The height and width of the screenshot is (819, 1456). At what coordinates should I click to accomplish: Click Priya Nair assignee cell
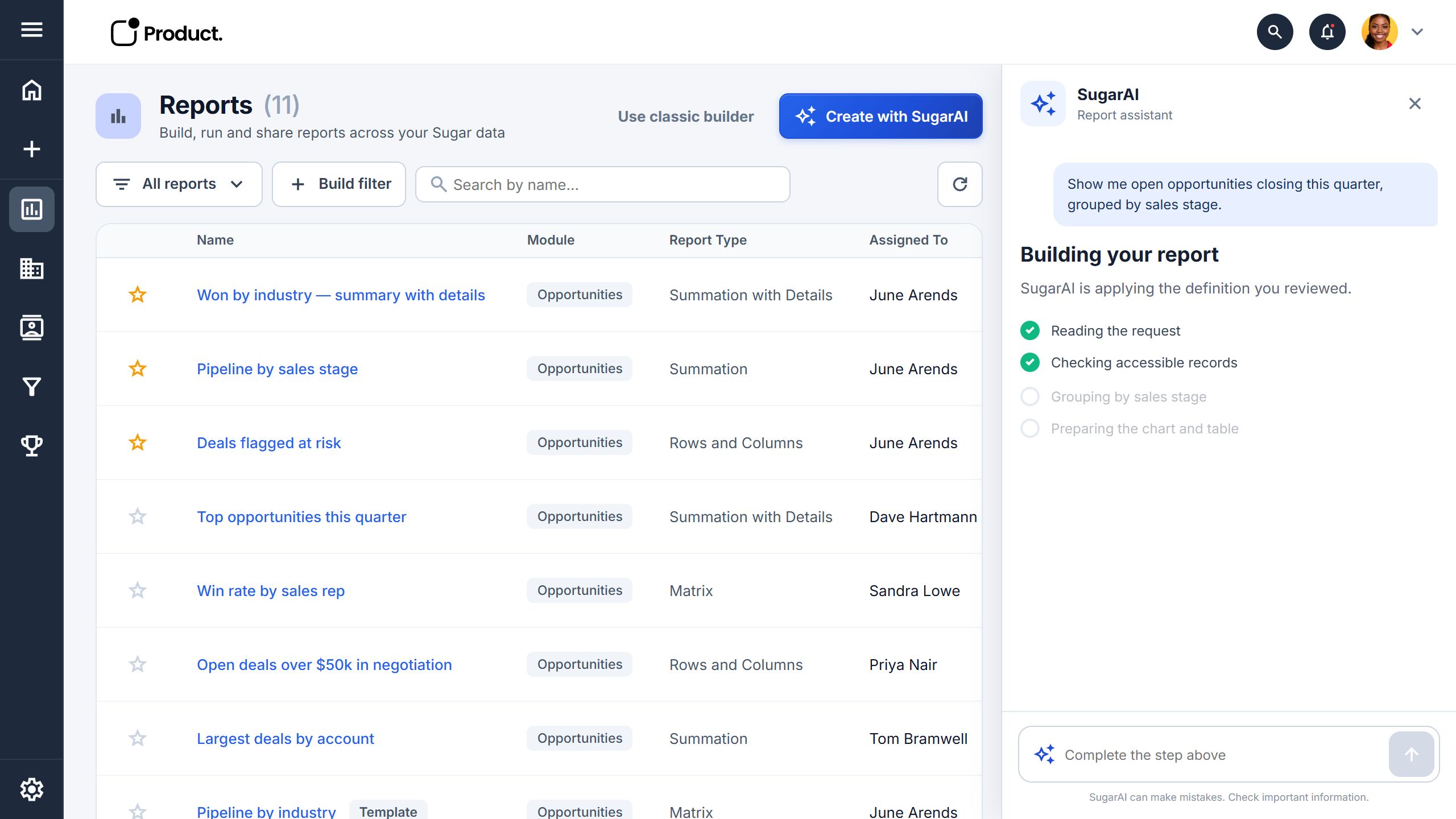point(903,665)
